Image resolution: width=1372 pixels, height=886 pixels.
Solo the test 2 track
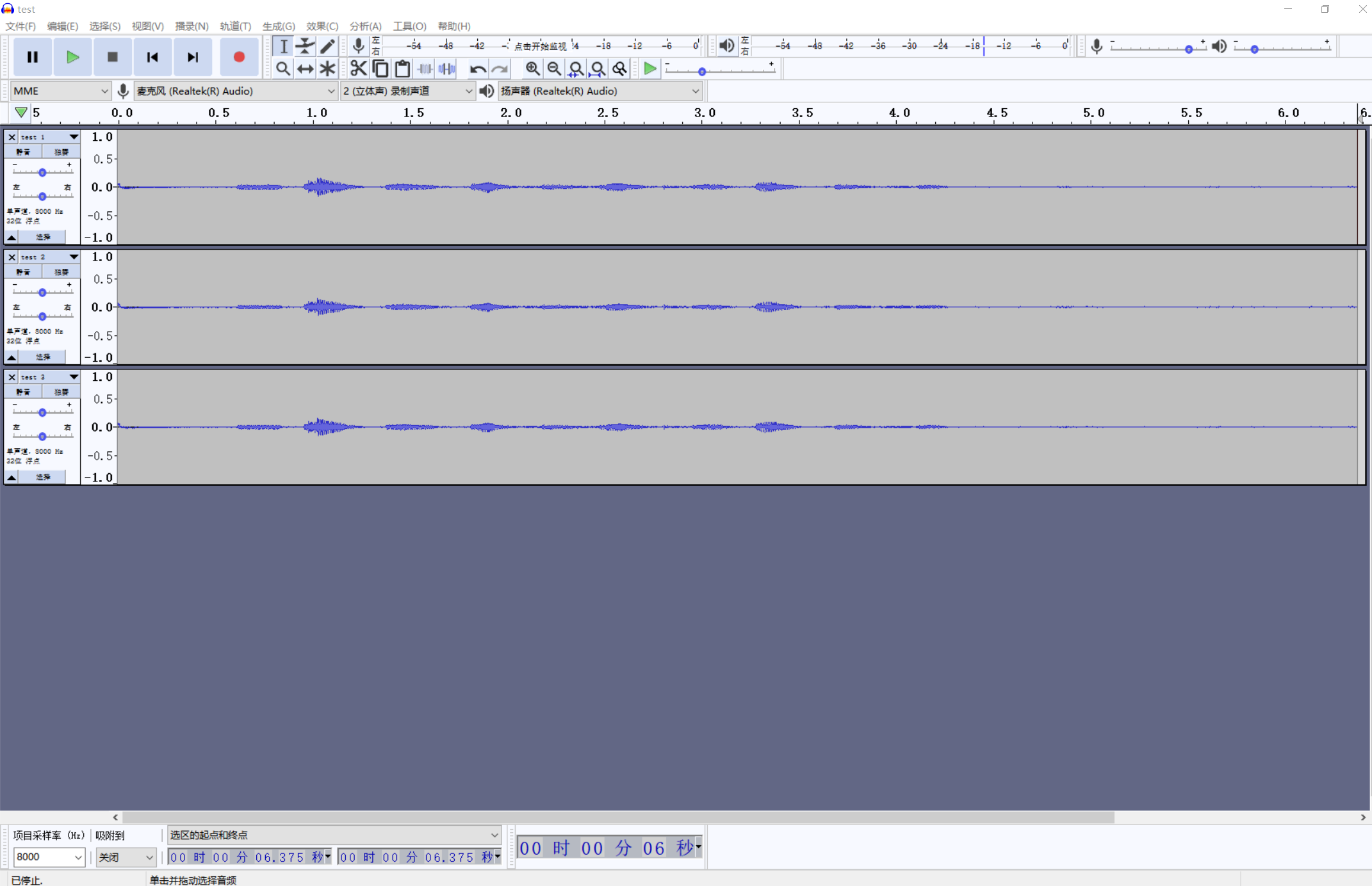click(x=61, y=271)
